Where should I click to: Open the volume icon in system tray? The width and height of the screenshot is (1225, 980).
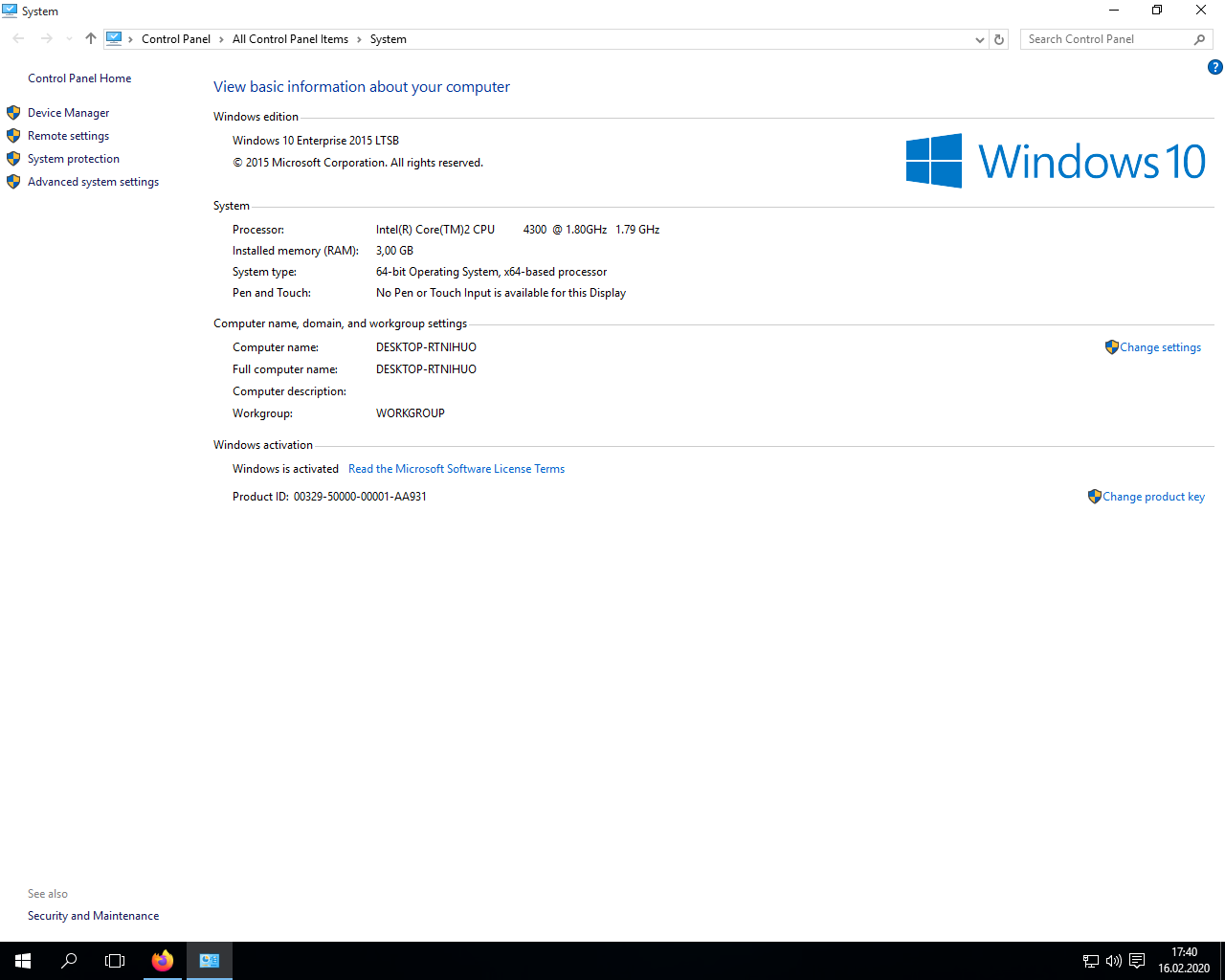1114,961
